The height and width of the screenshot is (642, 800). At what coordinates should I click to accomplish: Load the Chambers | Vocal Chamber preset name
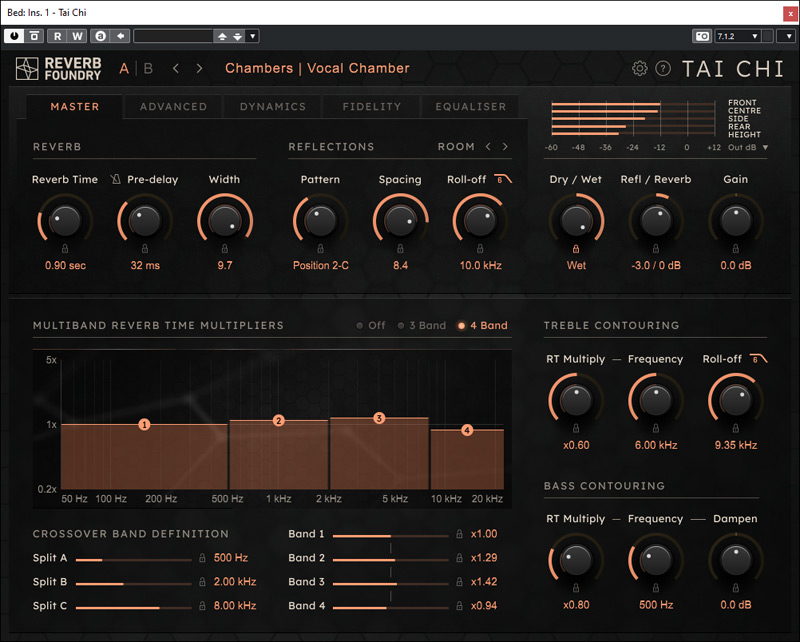pos(317,69)
